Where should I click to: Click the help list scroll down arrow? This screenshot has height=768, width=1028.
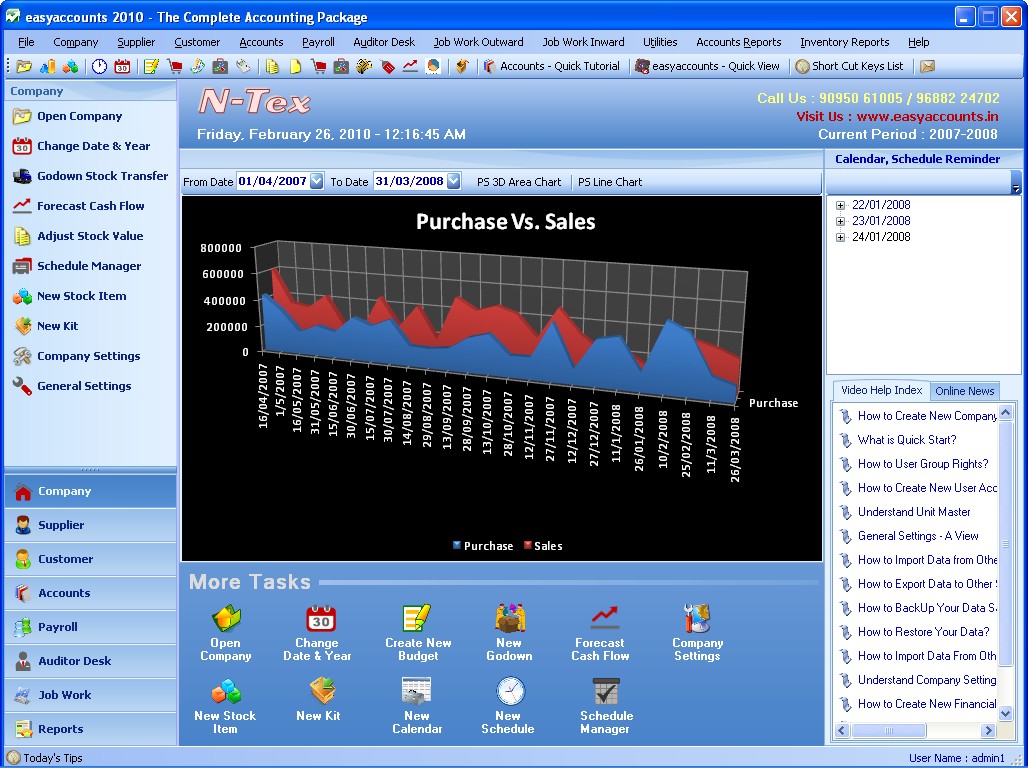(x=1005, y=713)
